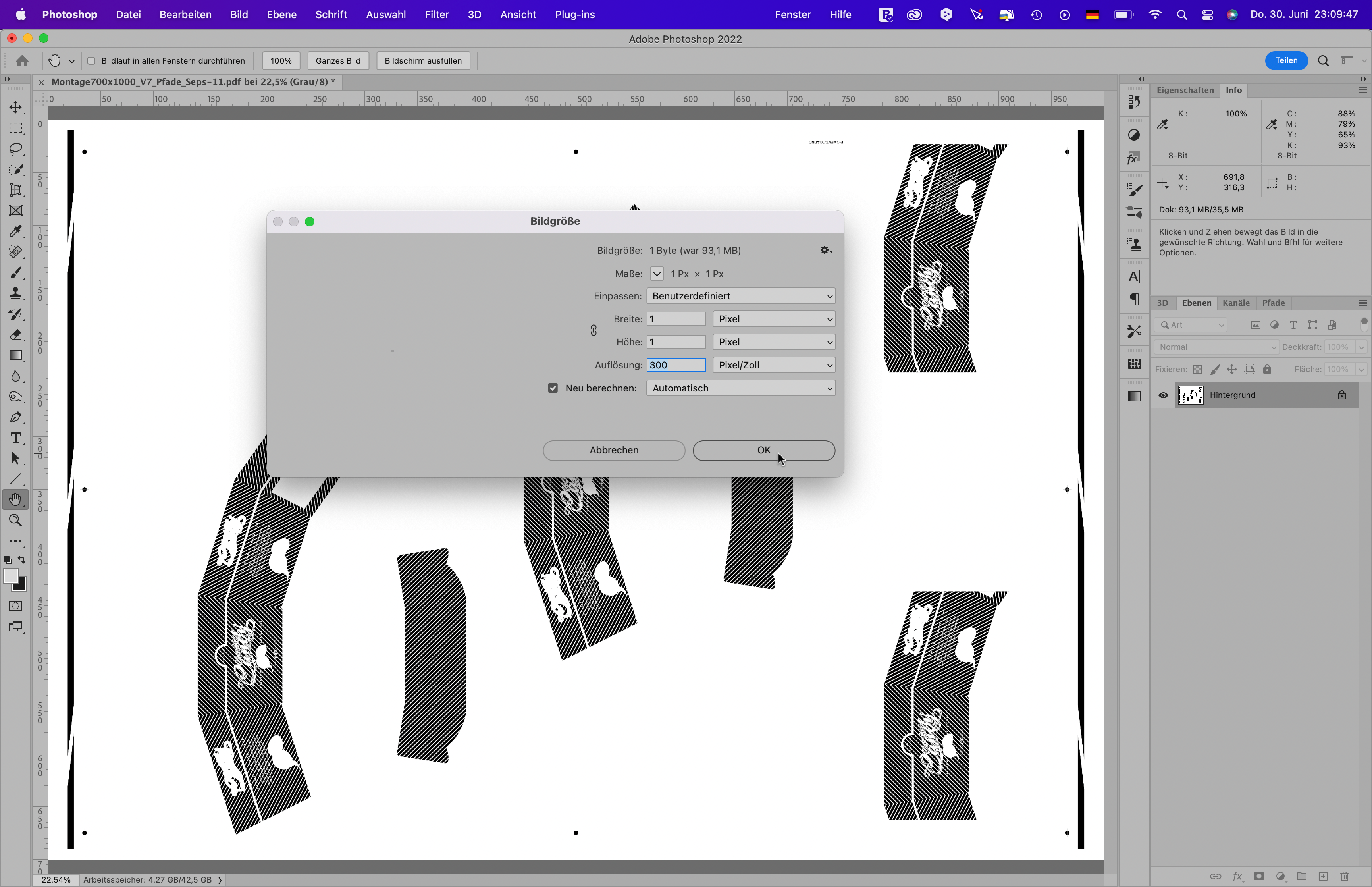
Task: Open the Adjustments panel icon
Action: tap(1134, 135)
